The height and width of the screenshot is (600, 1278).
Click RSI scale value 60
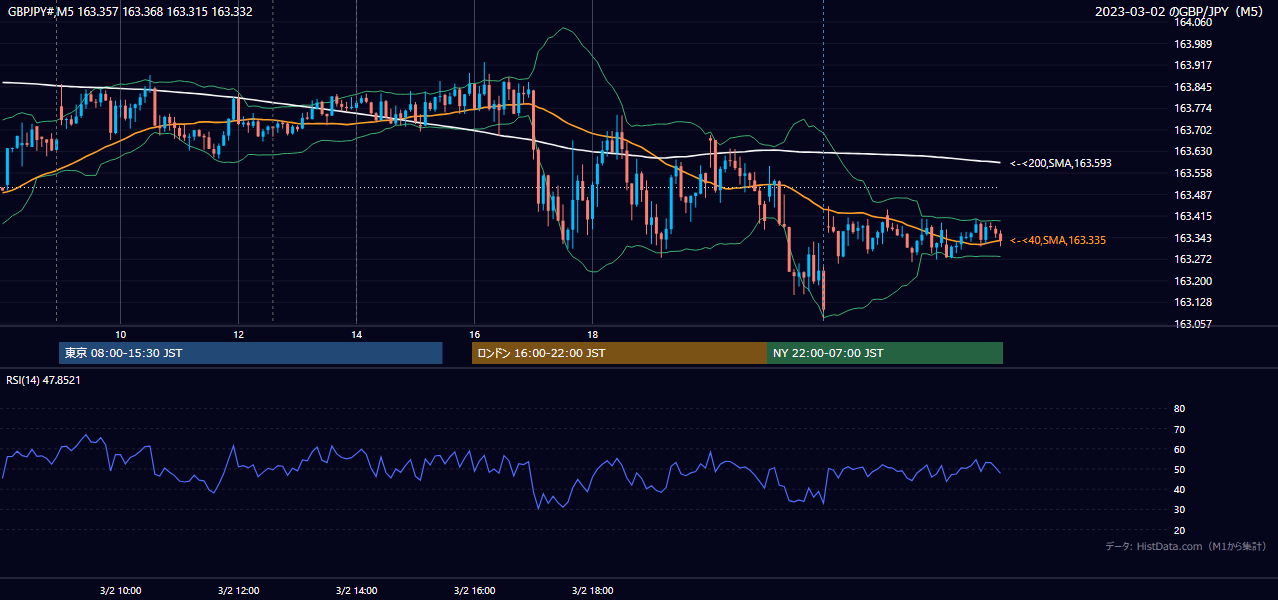1179,449
